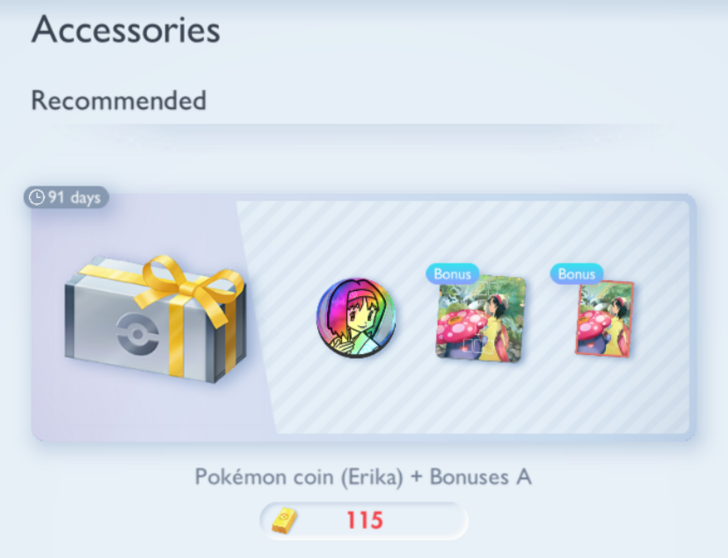Buy the bundle for 115 gold
728x558 pixels.
click(364, 520)
